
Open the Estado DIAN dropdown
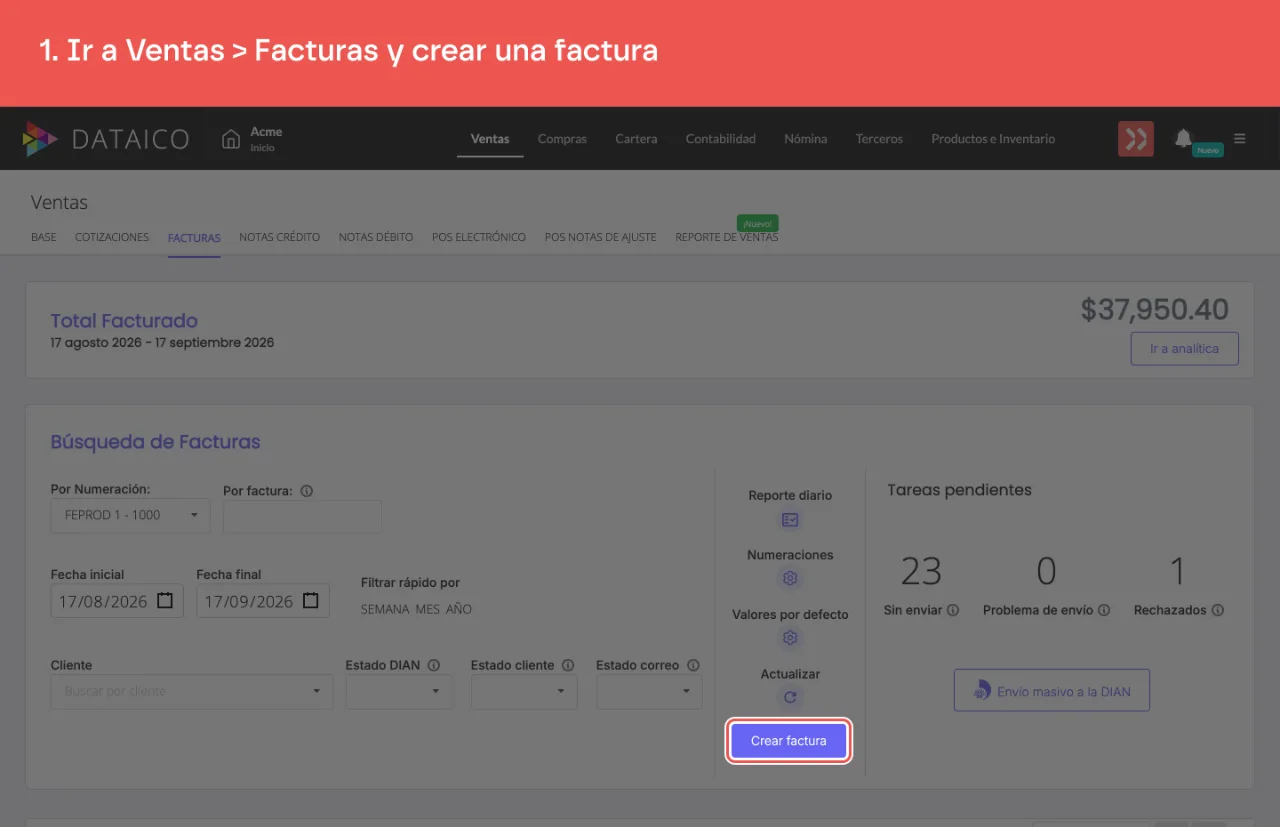coord(399,691)
